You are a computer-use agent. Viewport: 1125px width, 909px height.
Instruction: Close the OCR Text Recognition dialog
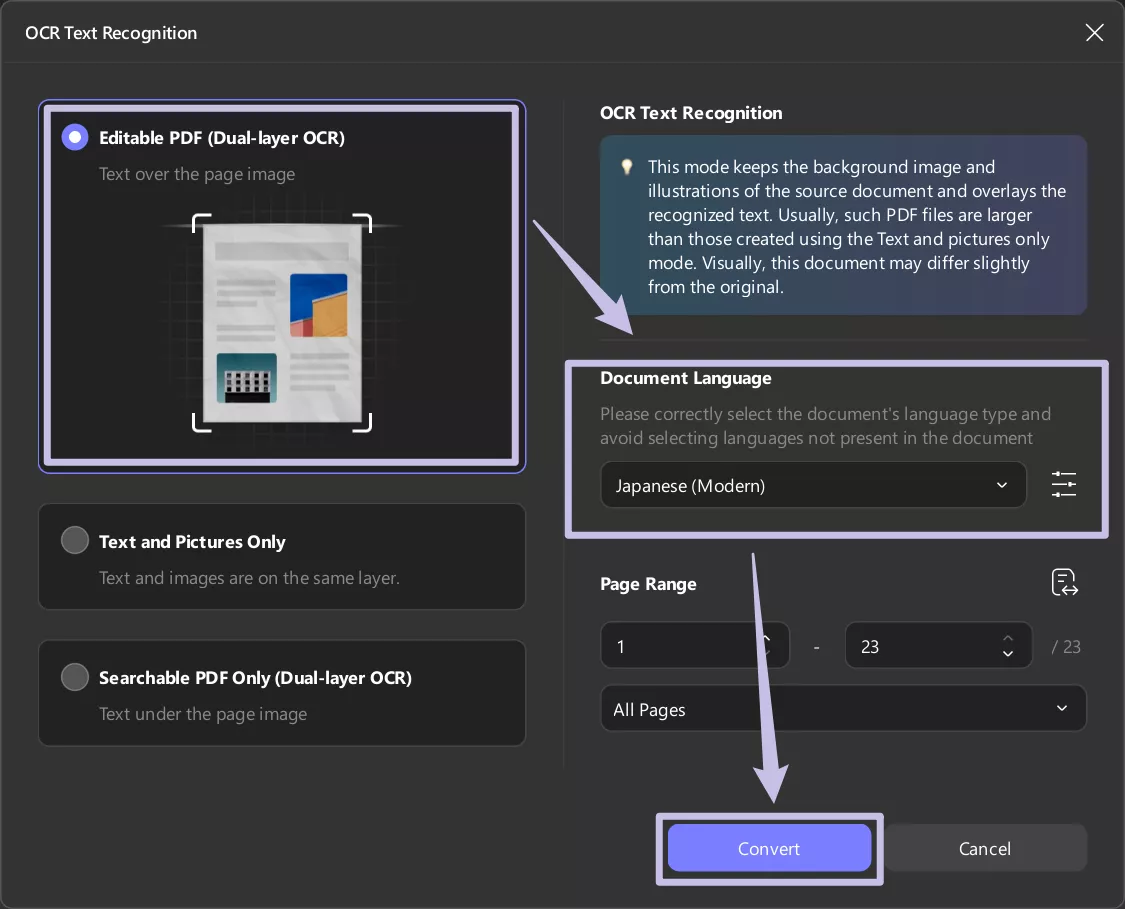(1094, 33)
